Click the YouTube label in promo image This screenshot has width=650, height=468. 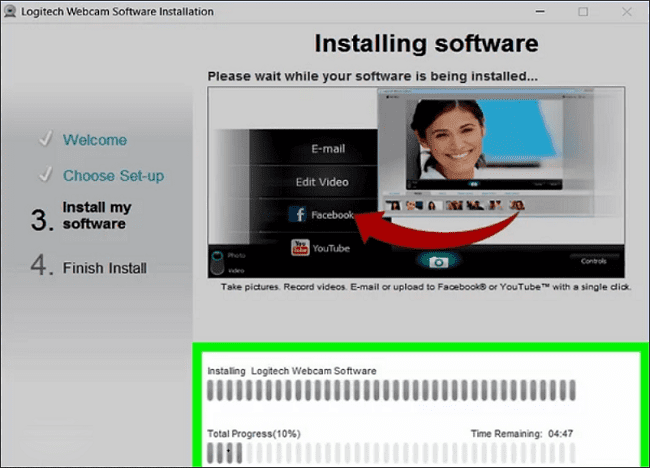(x=331, y=248)
